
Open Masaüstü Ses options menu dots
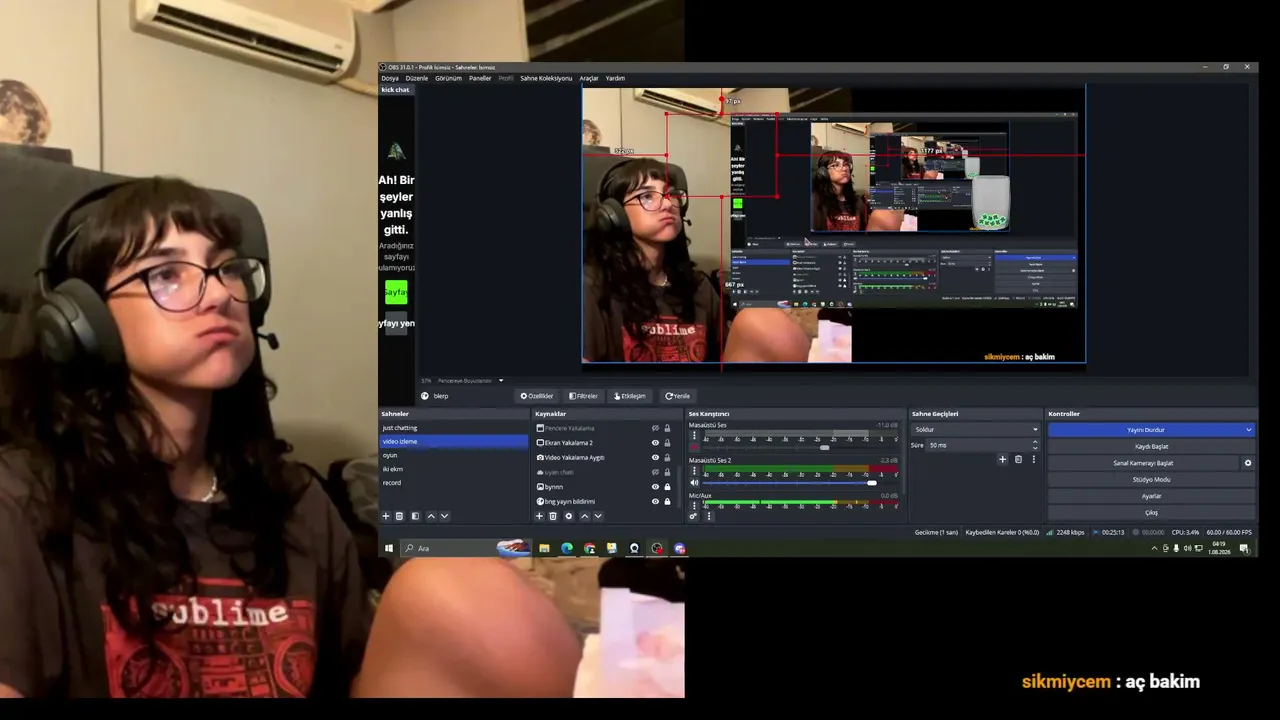coord(694,436)
